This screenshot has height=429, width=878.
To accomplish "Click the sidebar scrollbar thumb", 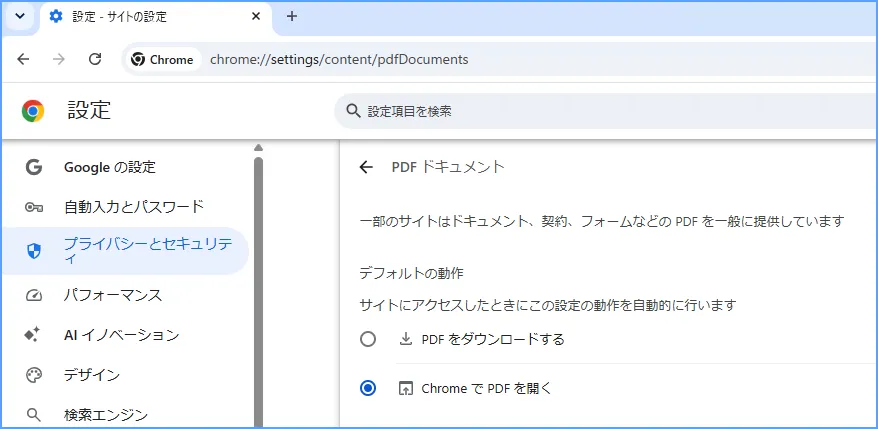I will [x=258, y=291].
